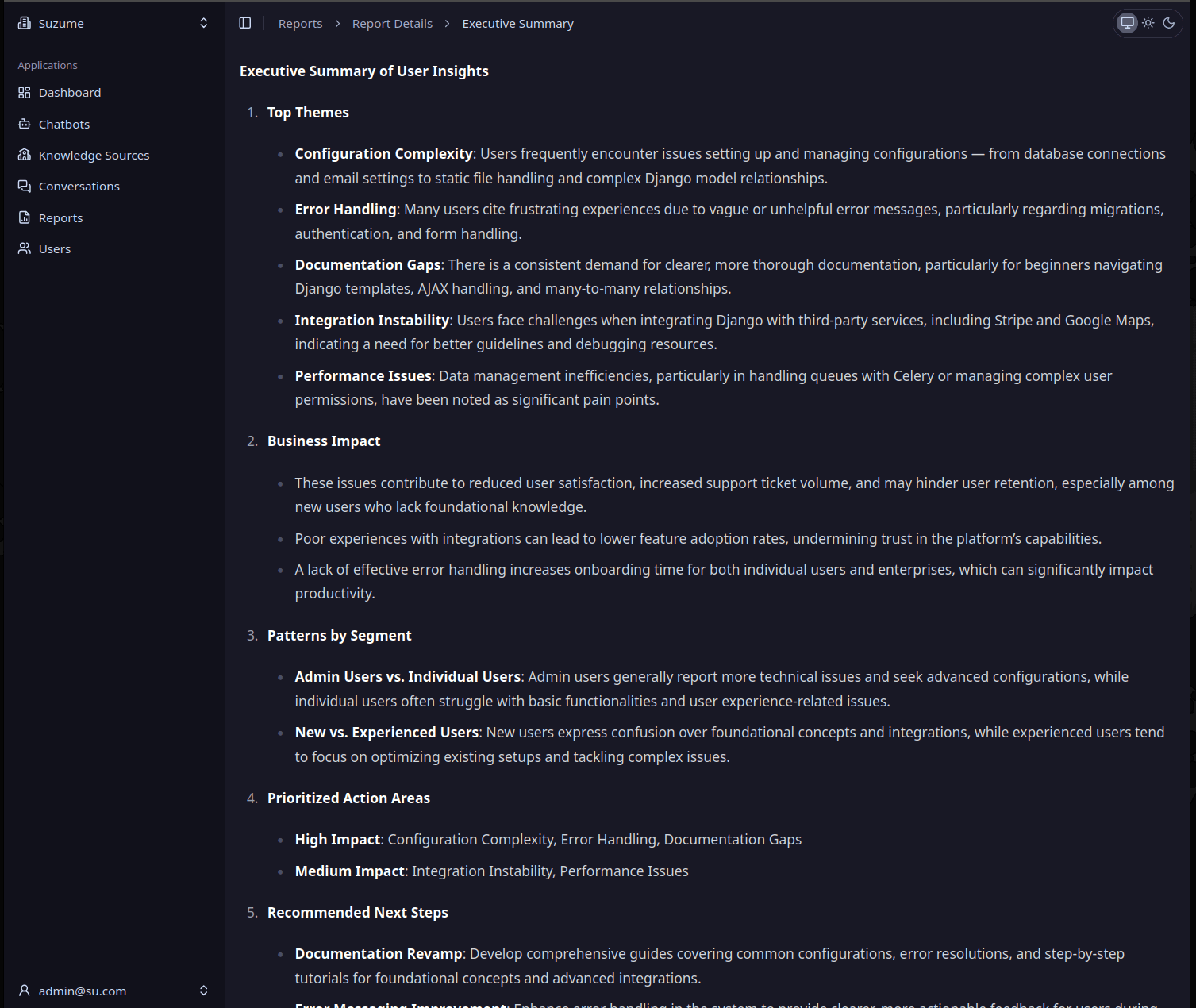This screenshot has height=1008, width=1196.
Task: Open Chatbots via the robot icon
Action: pyautogui.click(x=25, y=124)
